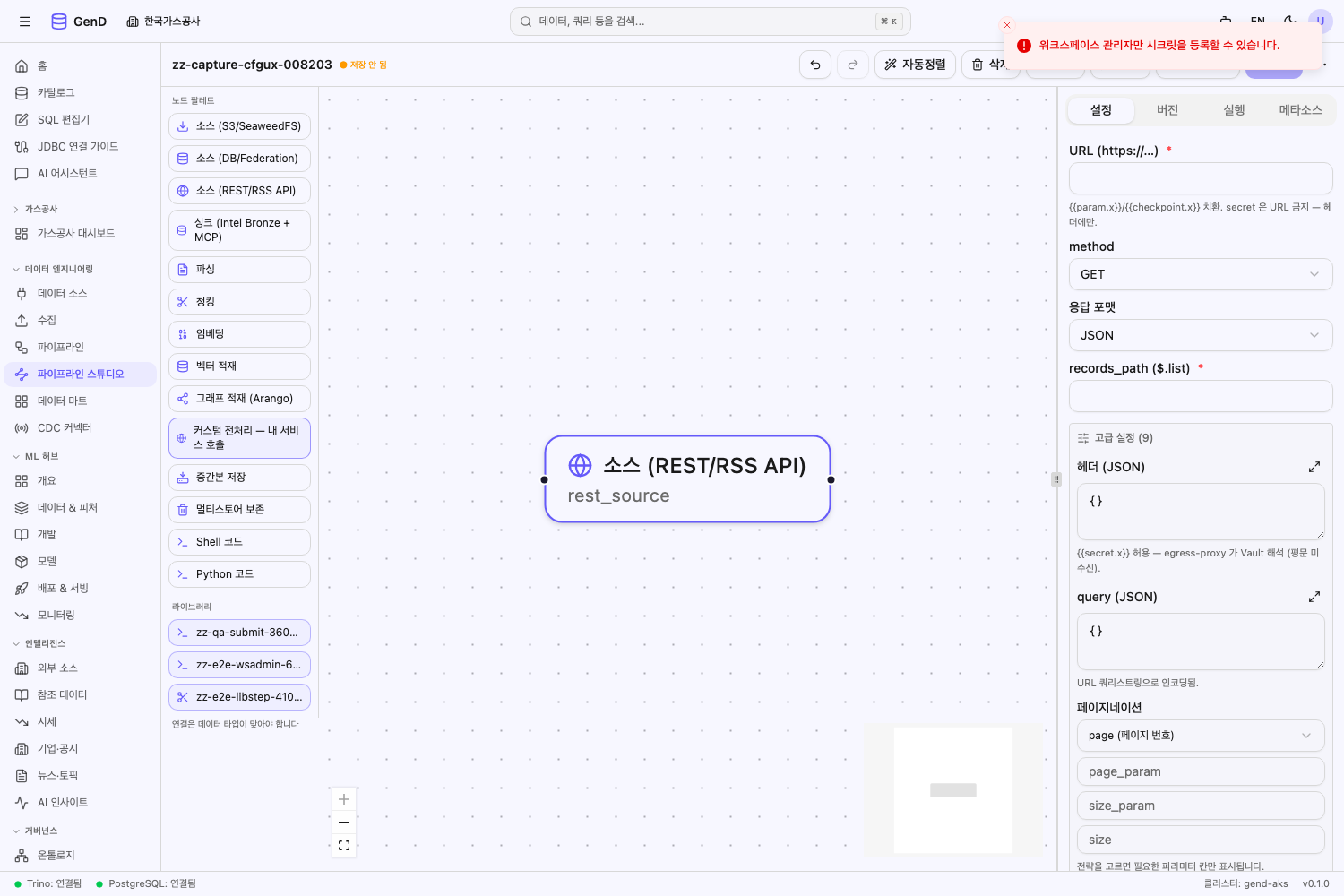1344x896 pixels.
Task: Open 데이터 & 피처 menu item
Action: [81, 508]
